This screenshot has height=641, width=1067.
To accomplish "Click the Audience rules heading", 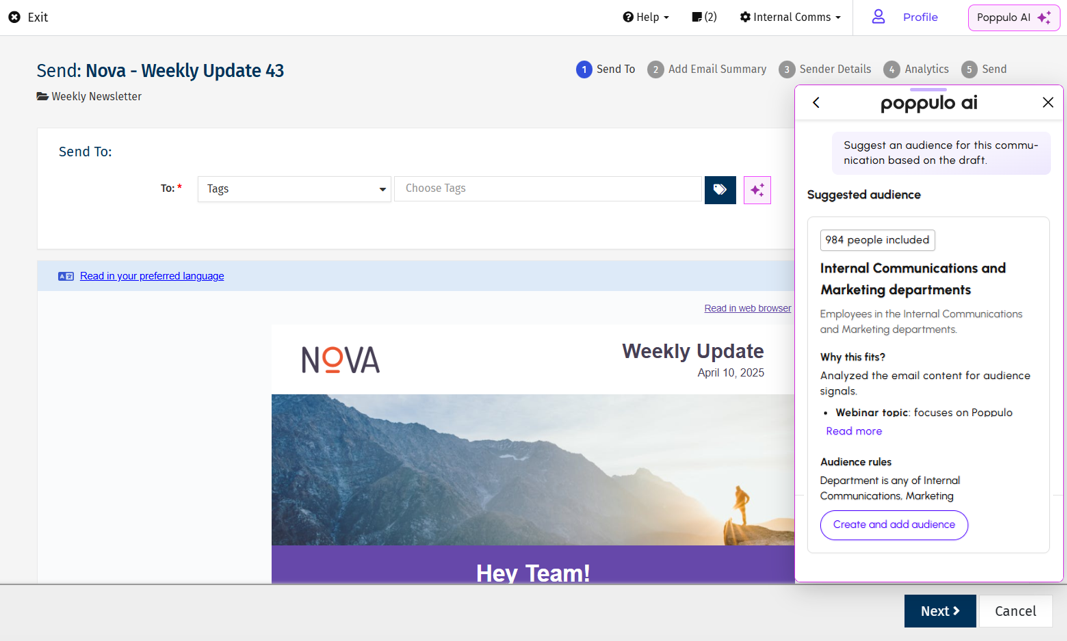I will coord(855,462).
